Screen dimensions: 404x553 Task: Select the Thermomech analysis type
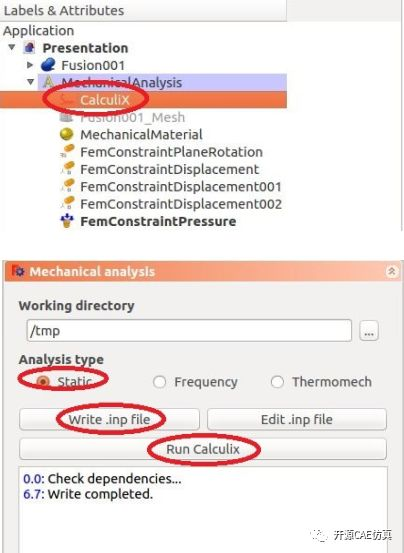point(277,382)
